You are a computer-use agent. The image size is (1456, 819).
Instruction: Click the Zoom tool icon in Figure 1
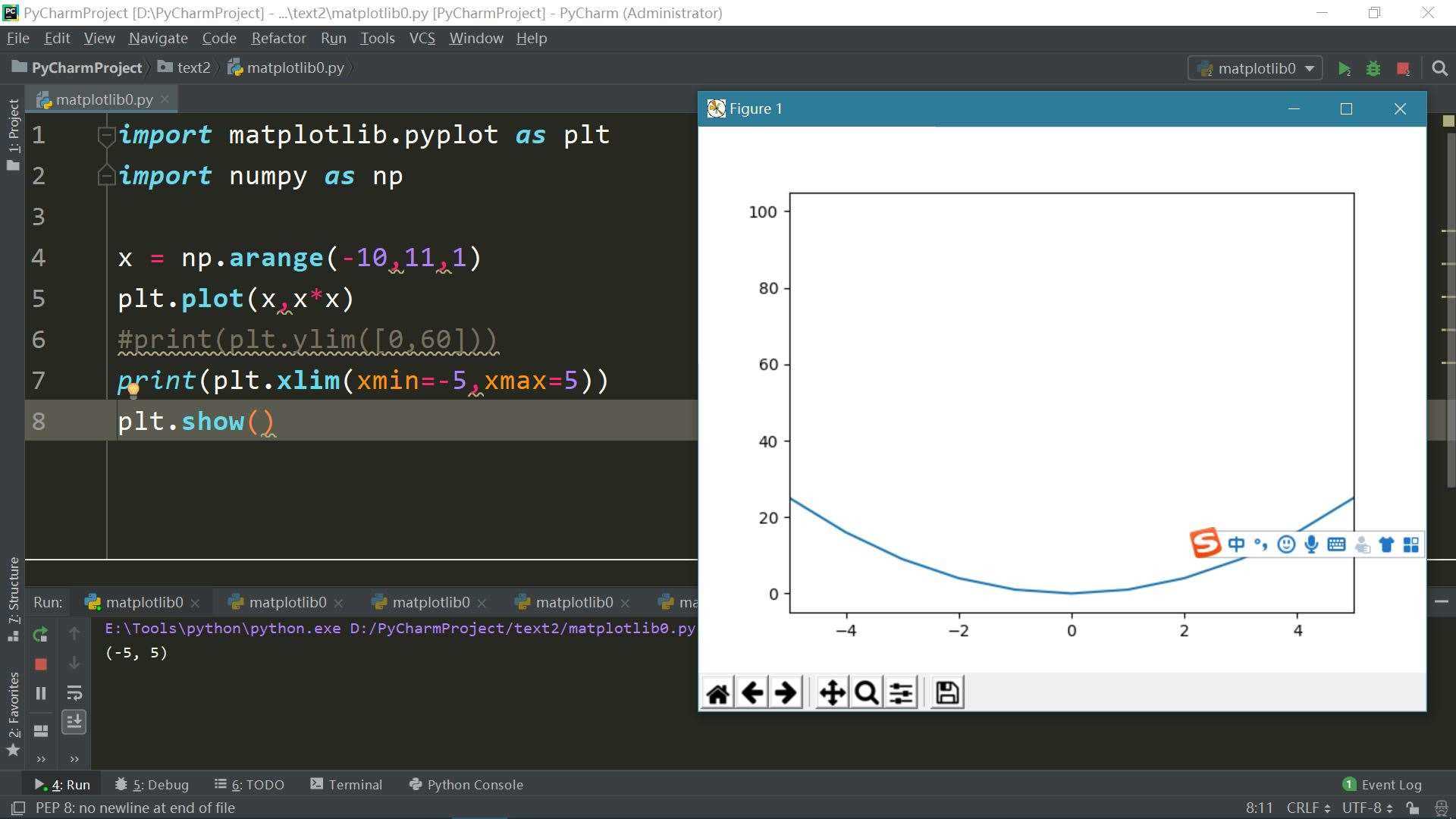click(x=866, y=692)
